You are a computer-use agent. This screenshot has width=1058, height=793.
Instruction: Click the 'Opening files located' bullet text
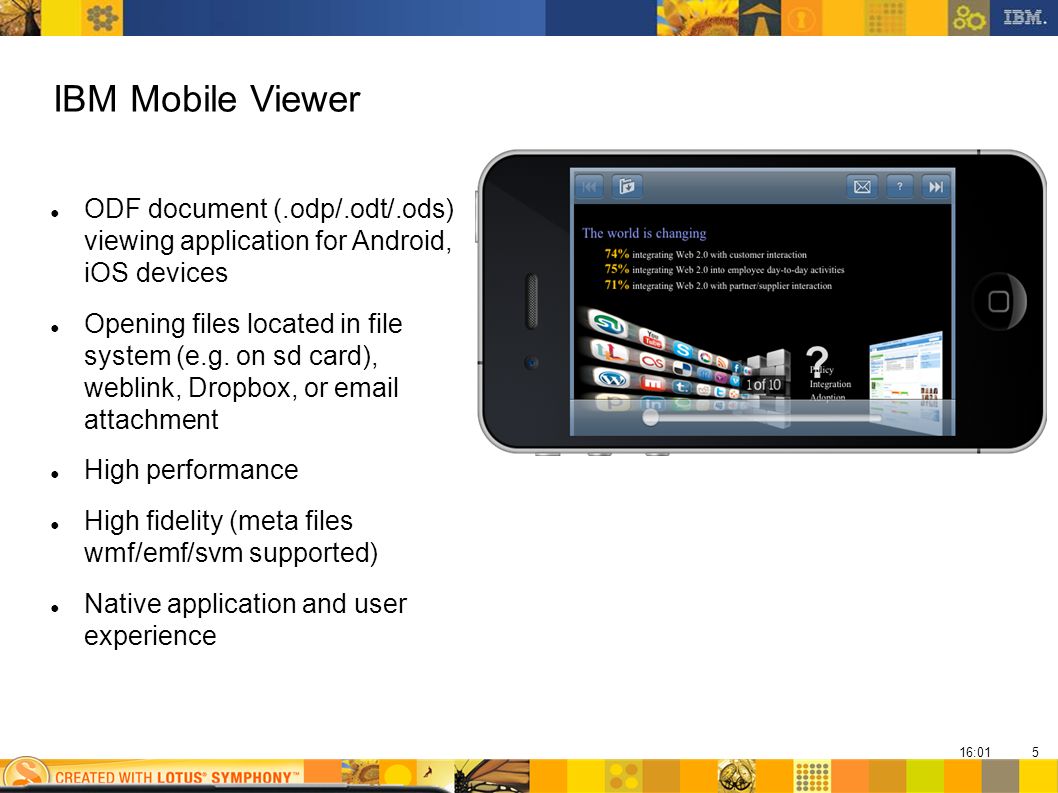pos(243,372)
